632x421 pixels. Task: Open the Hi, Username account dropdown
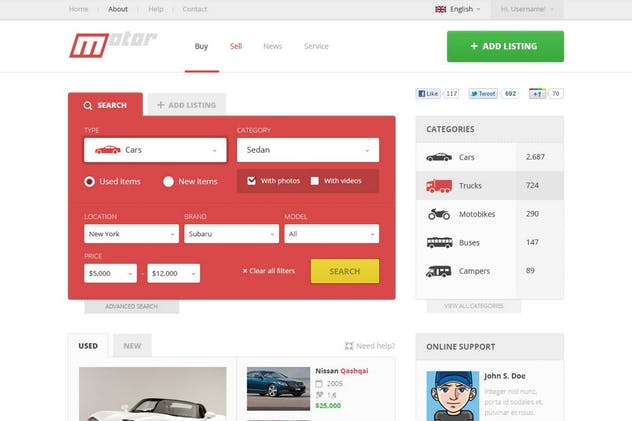527,9
